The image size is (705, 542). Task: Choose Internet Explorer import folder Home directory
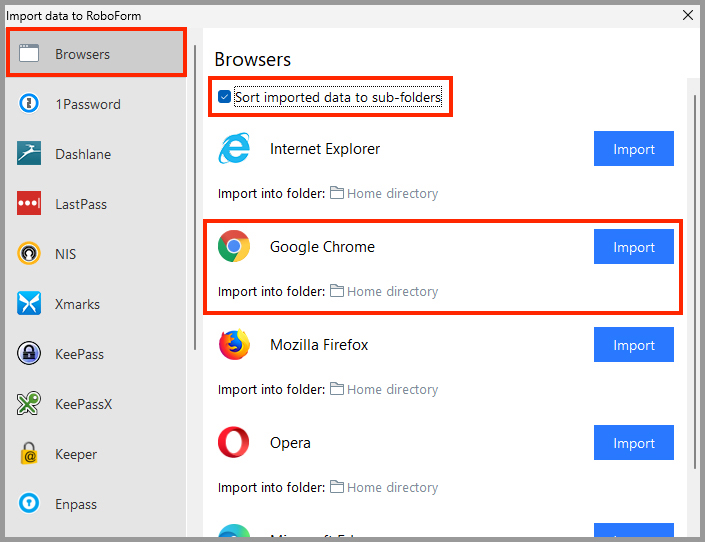point(384,194)
